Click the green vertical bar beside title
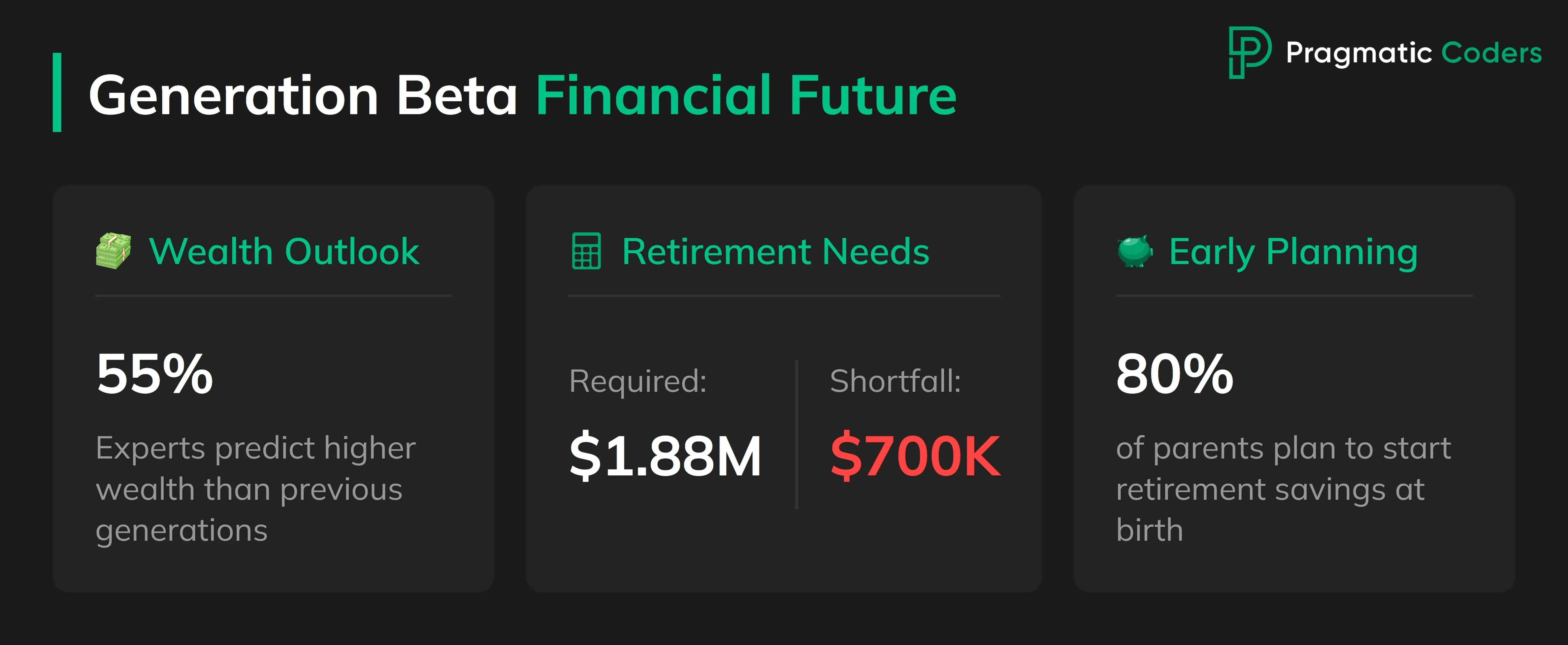 [x=57, y=92]
